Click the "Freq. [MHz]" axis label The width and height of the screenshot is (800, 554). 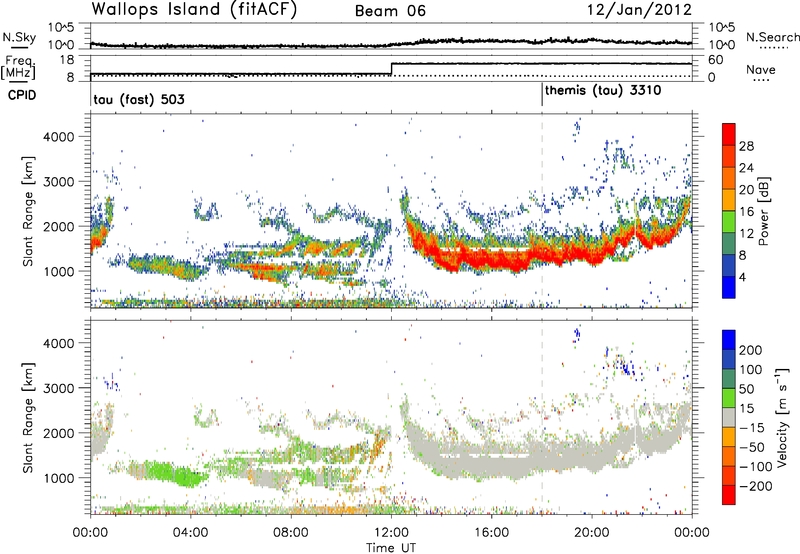click(19, 68)
